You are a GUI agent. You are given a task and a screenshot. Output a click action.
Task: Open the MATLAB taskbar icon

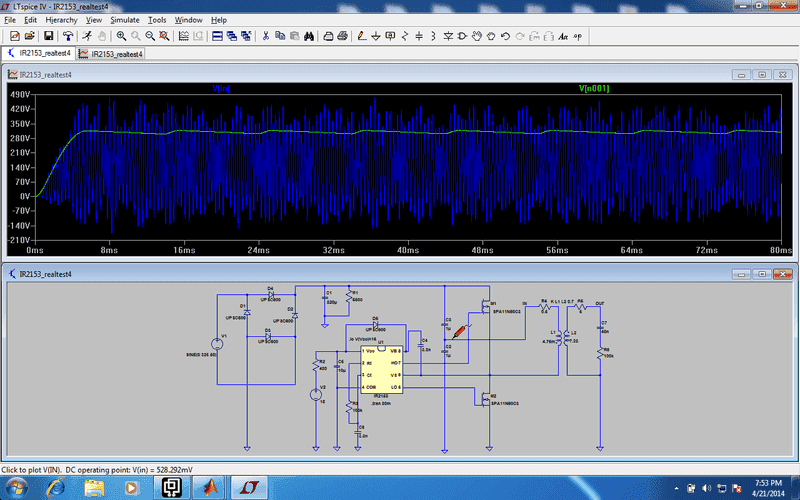click(x=210, y=488)
